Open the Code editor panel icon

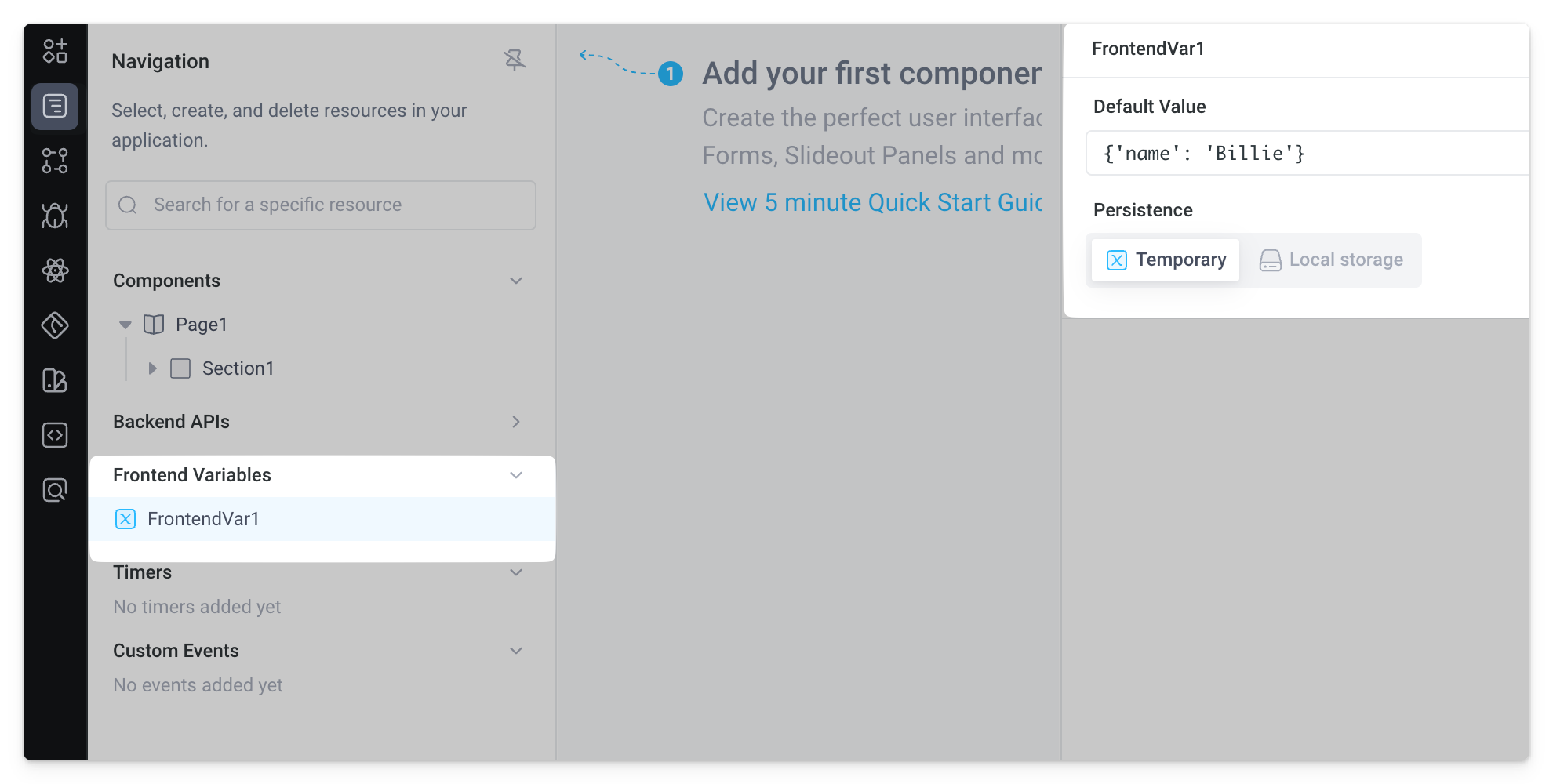pyautogui.click(x=54, y=435)
